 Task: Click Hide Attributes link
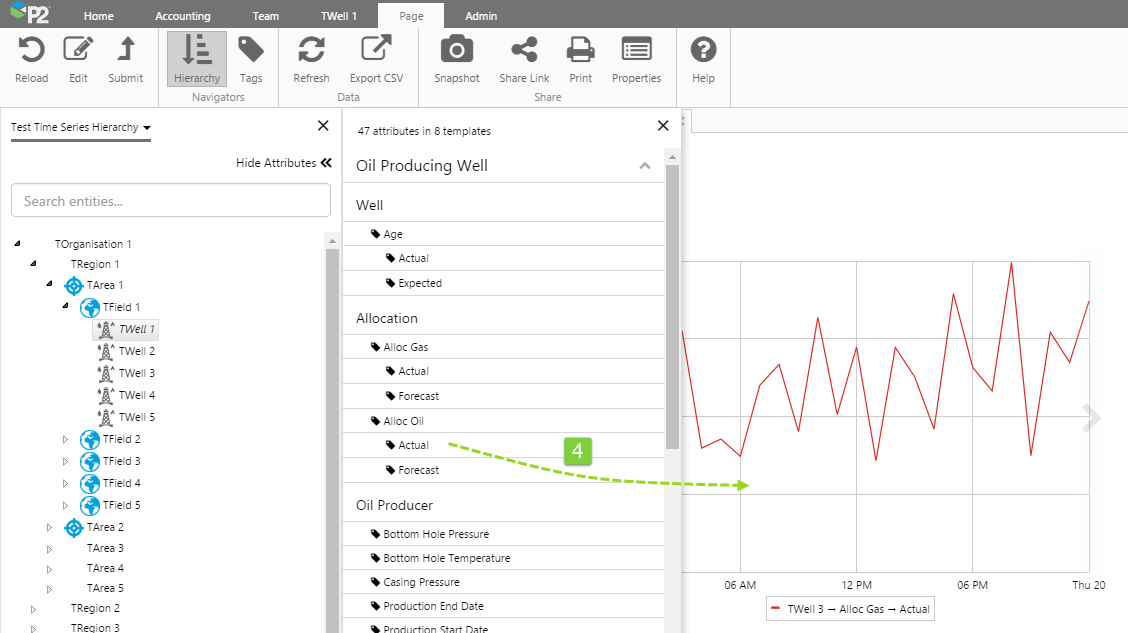[x=283, y=163]
